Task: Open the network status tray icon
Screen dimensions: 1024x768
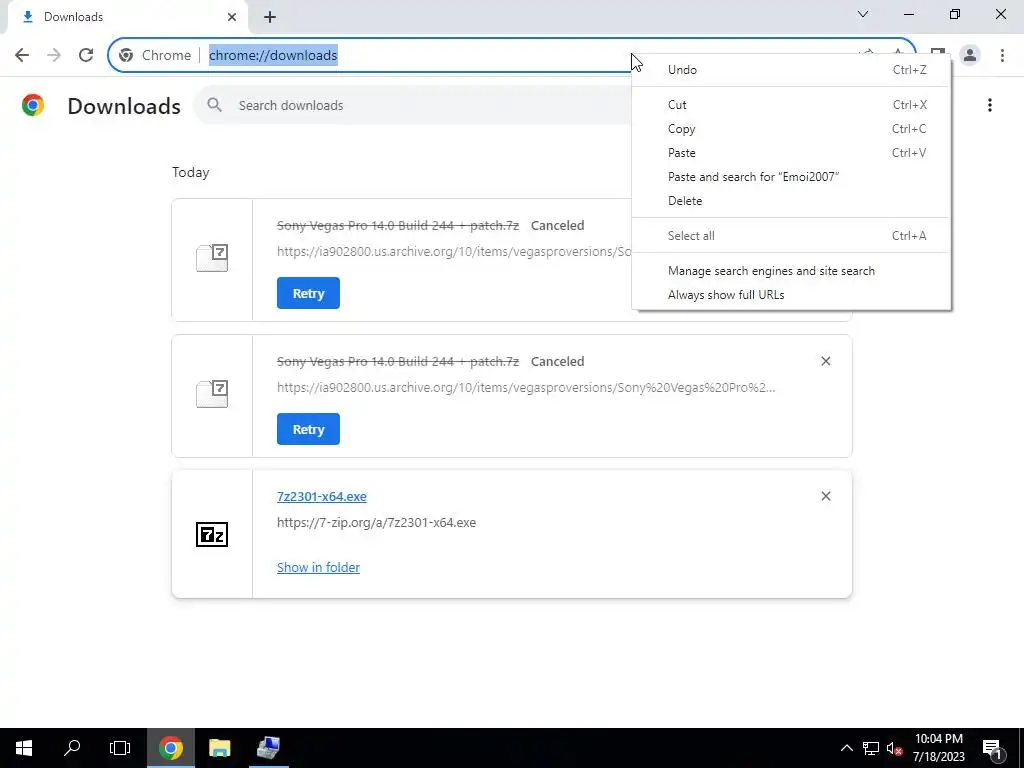Action: [x=871, y=748]
